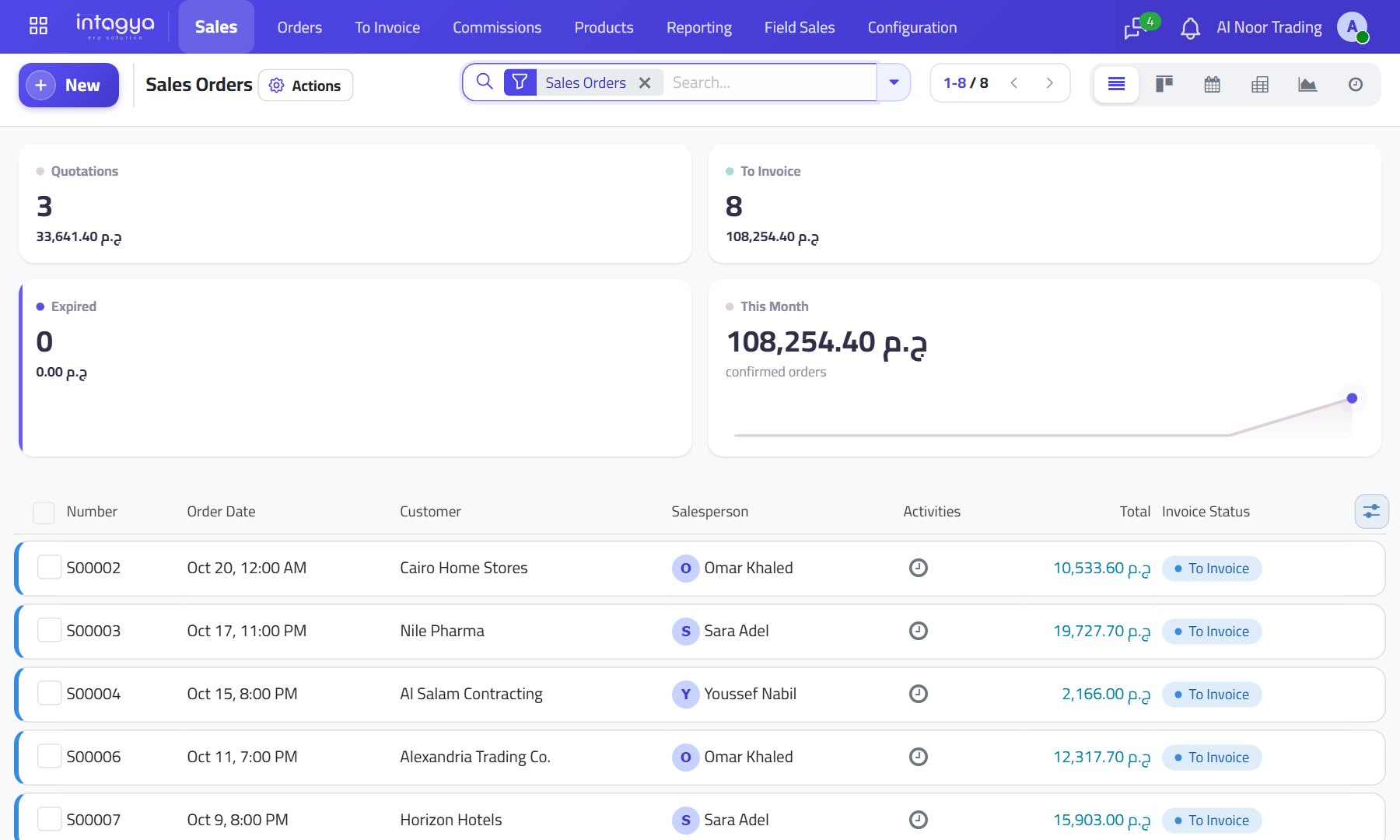
Task: Click the Expired summary card
Action: pos(355,368)
